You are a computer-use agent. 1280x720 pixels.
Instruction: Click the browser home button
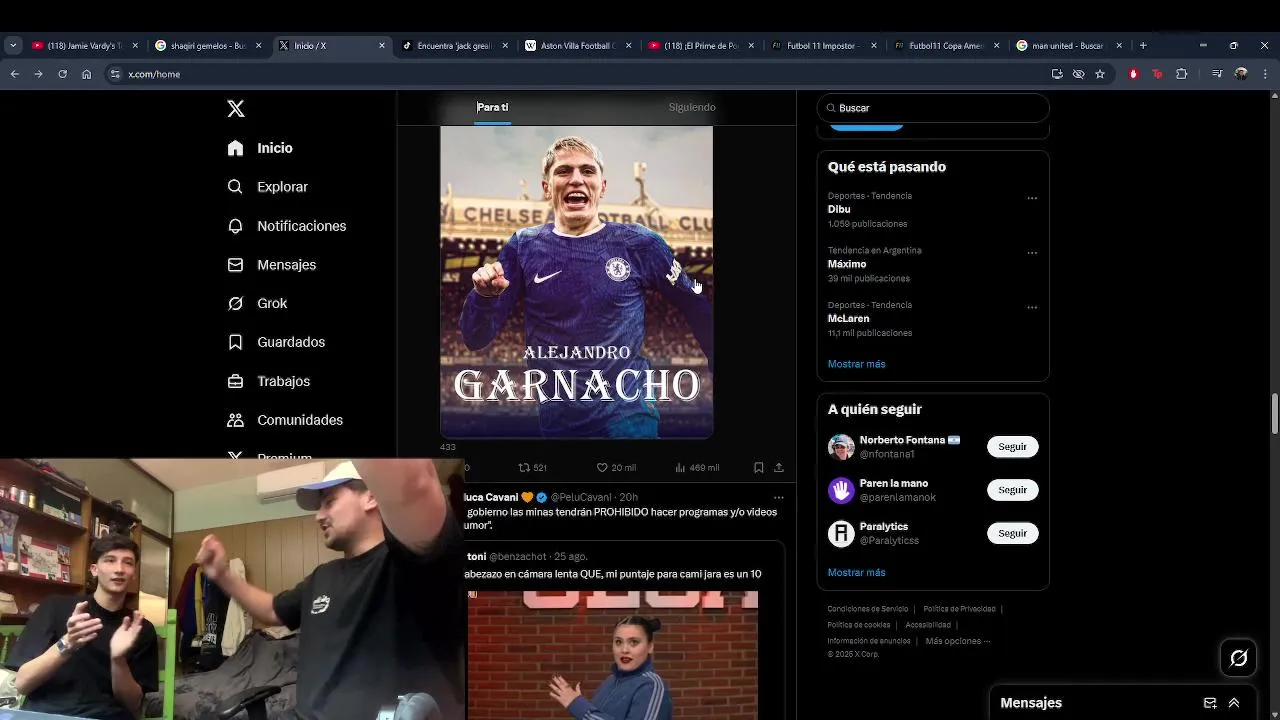(86, 74)
